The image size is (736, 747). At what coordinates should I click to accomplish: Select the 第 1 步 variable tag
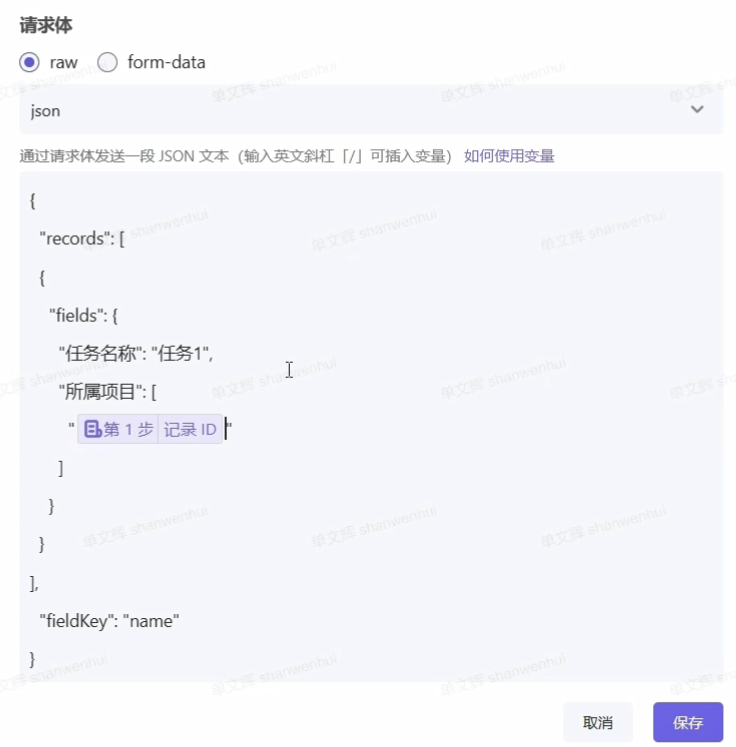tap(119, 429)
